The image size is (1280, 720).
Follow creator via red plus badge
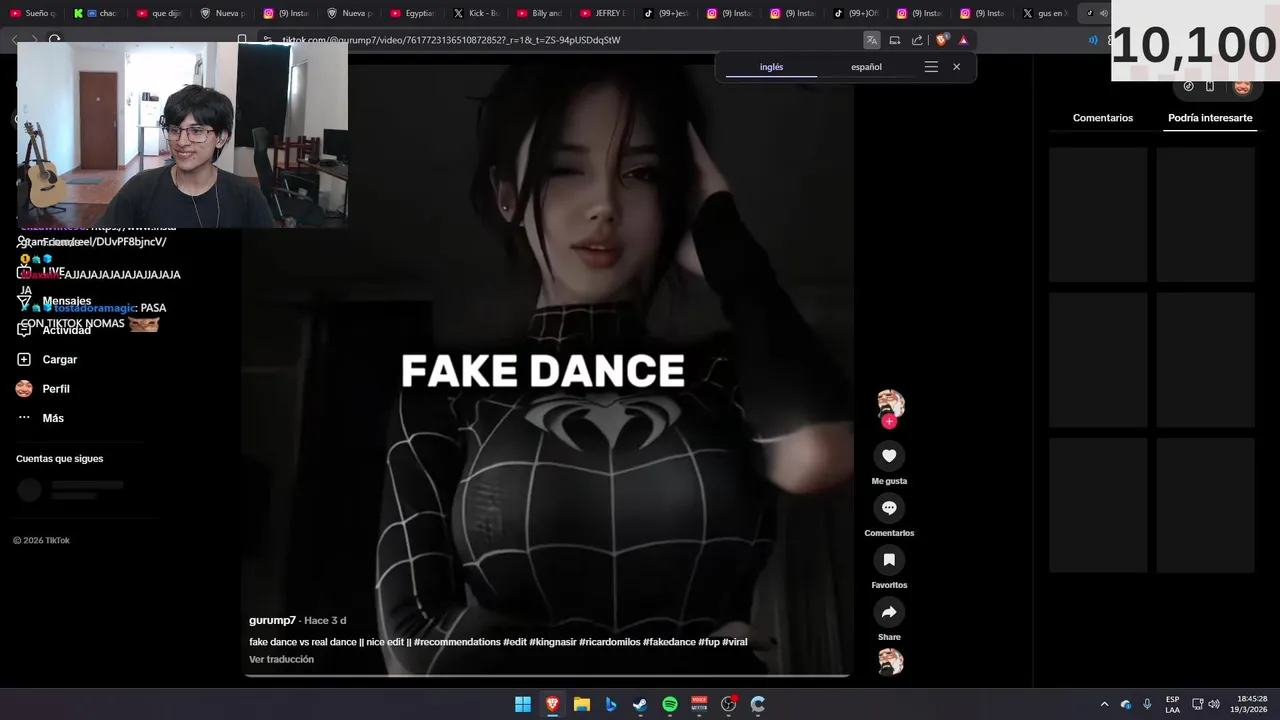889,421
